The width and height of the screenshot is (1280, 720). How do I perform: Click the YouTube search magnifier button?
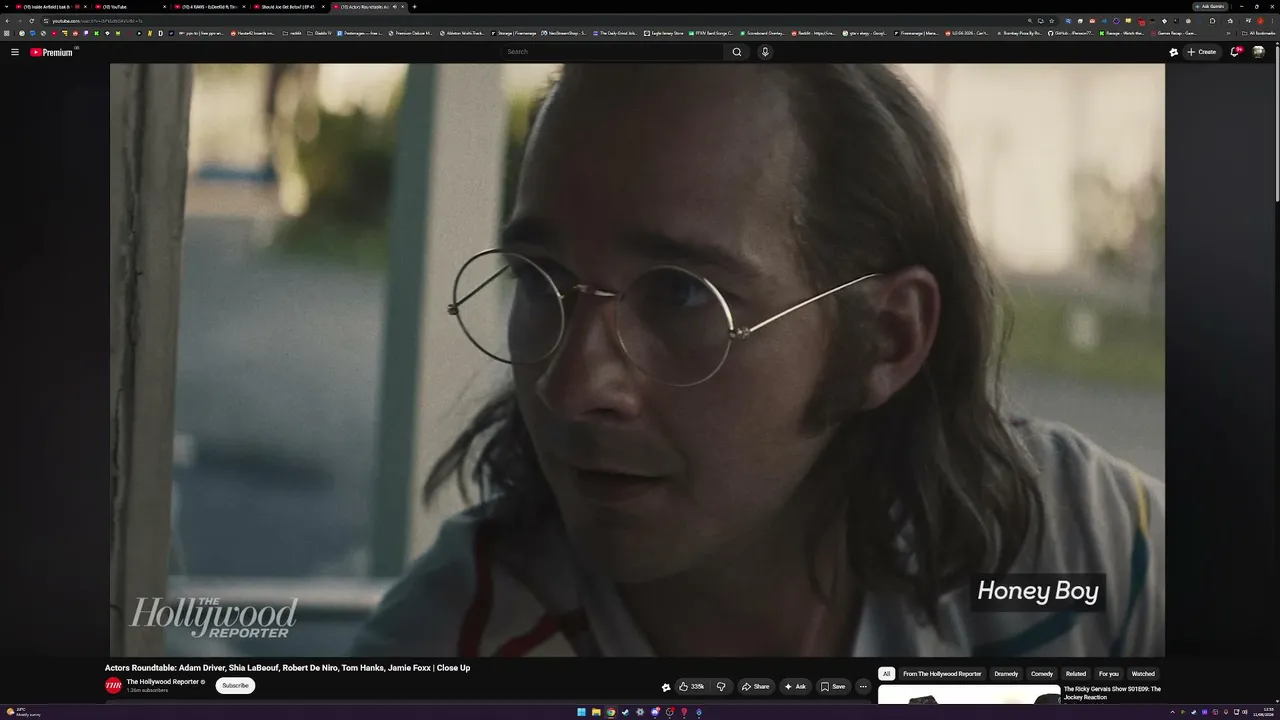pyautogui.click(x=737, y=52)
